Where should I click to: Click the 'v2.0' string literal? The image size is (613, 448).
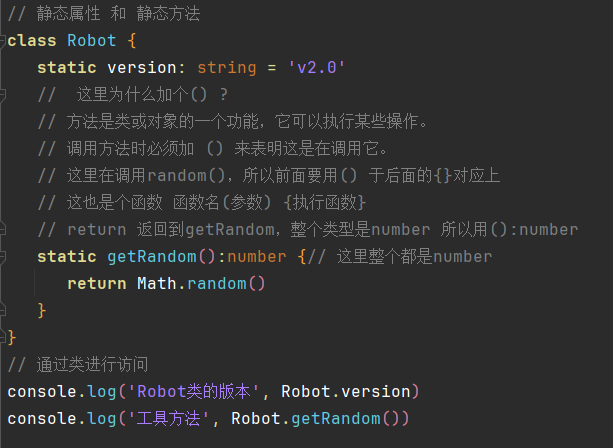316,68
